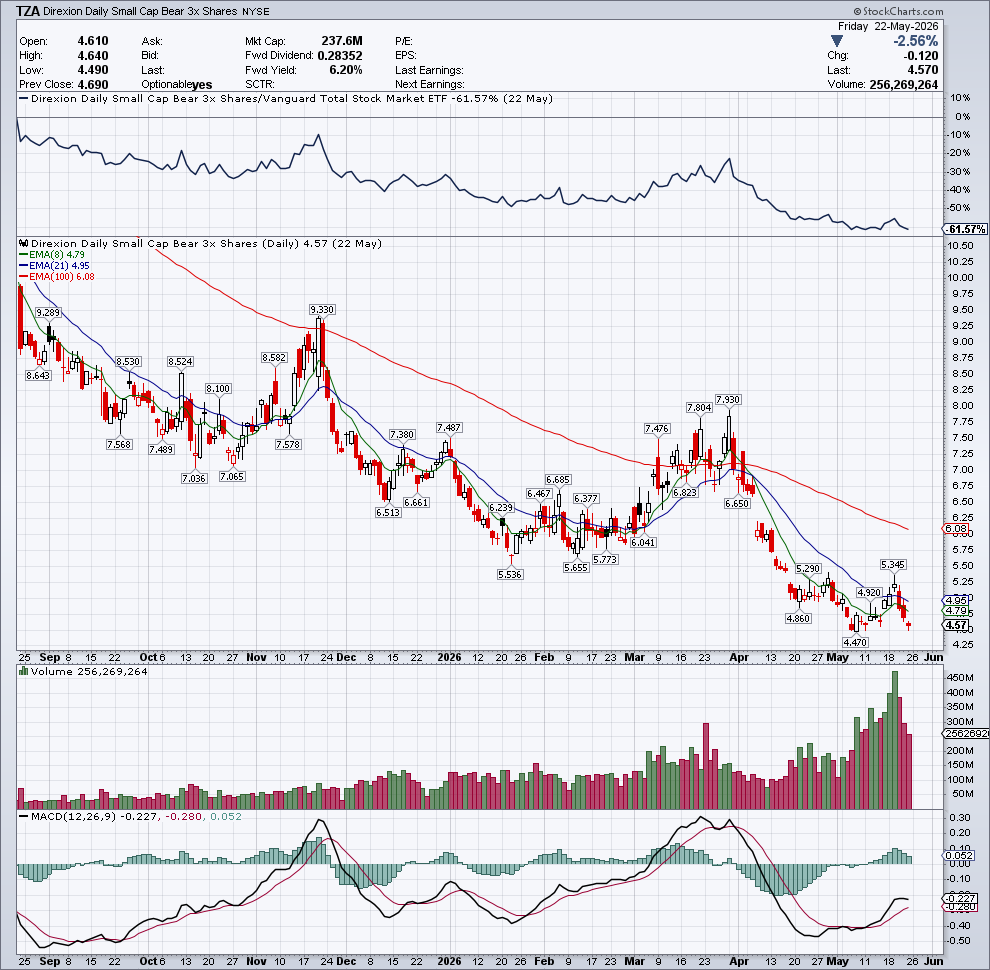
Task: Click the NYSE exchange label
Action: (x=255, y=12)
